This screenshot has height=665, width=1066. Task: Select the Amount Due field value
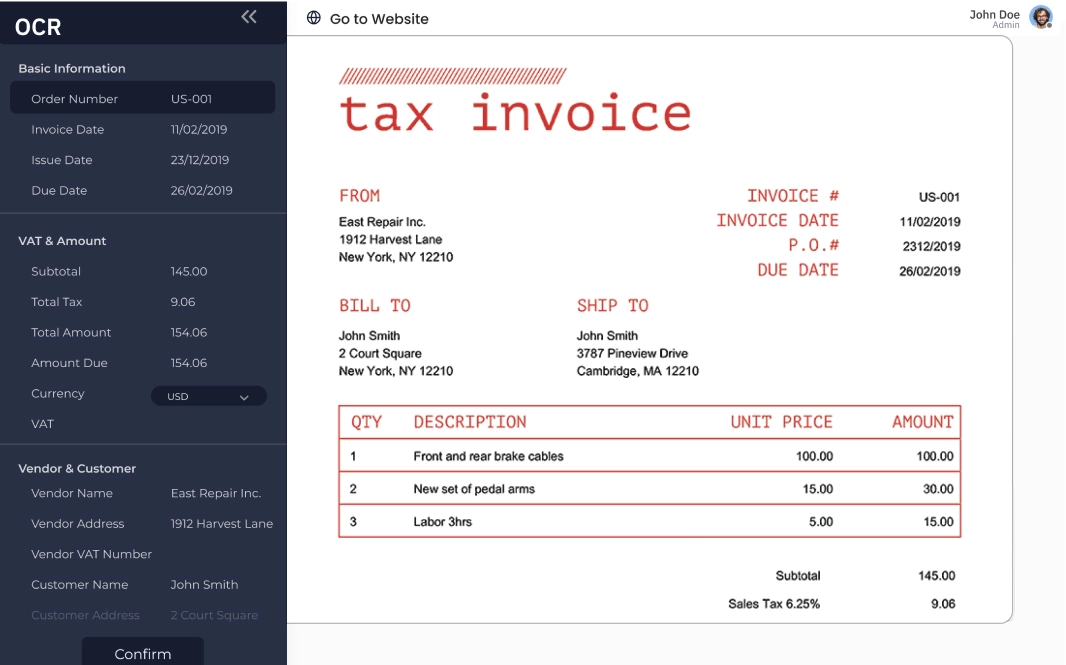(189, 363)
